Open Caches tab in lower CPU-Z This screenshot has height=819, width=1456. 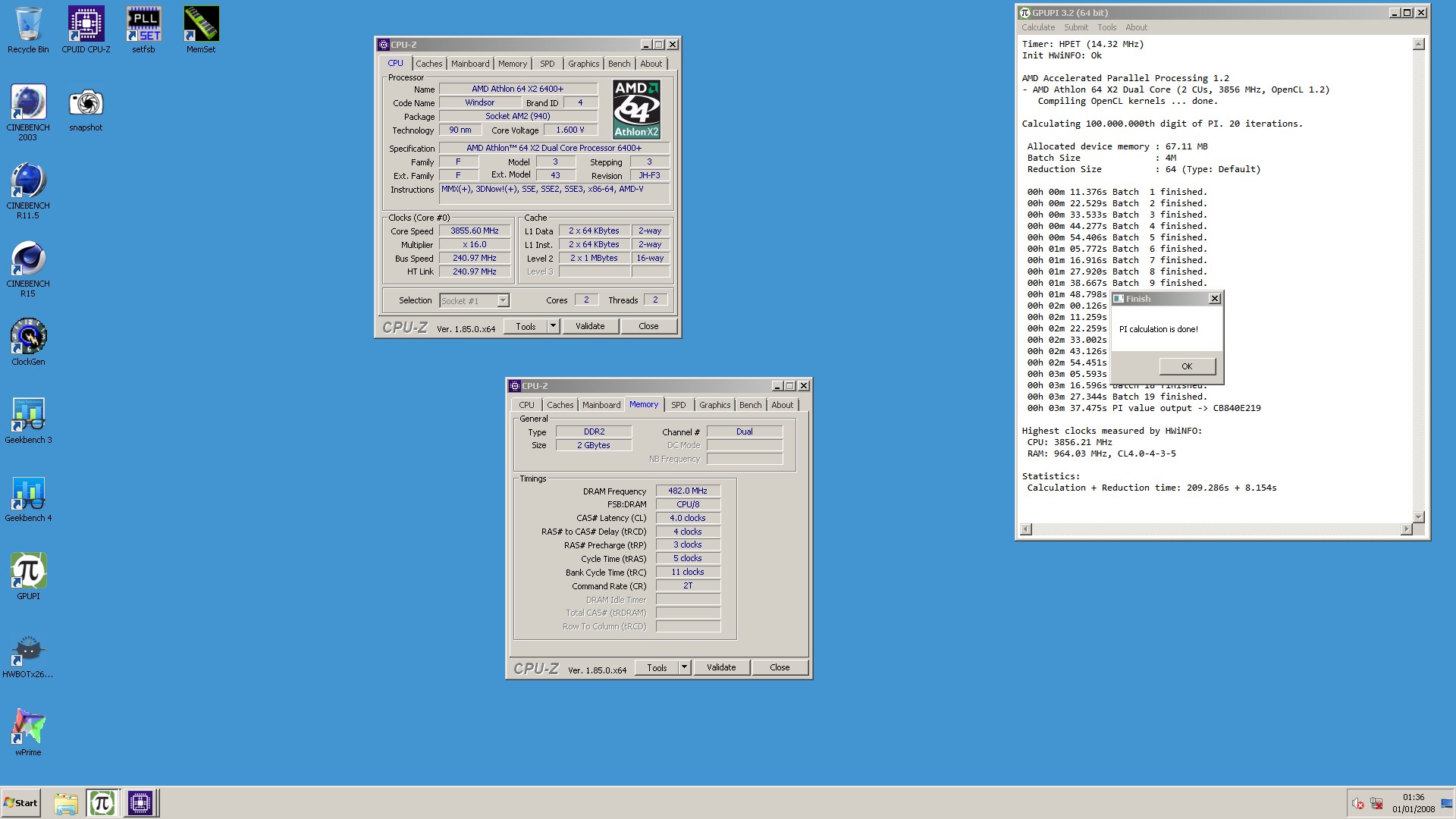point(560,405)
